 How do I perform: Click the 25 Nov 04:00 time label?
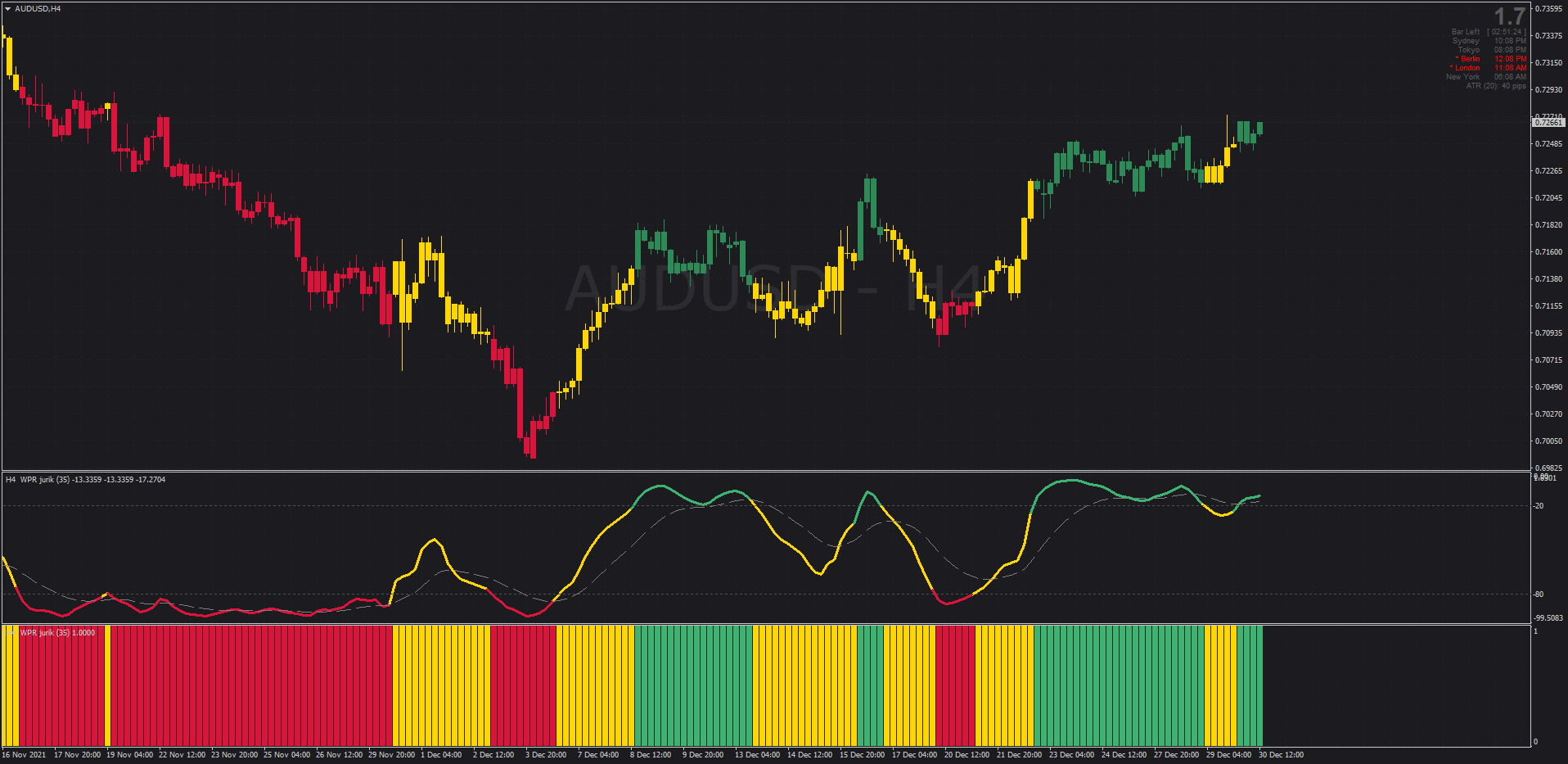tap(287, 755)
